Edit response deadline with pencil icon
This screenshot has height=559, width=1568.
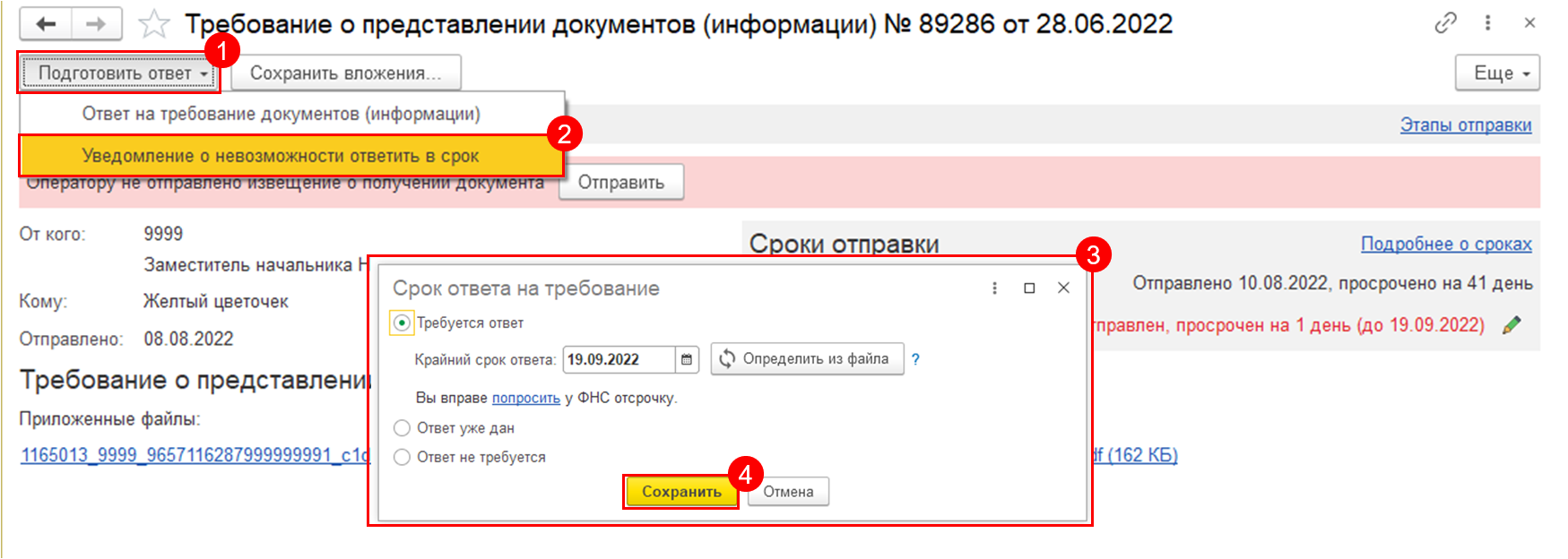tap(1512, 325)
